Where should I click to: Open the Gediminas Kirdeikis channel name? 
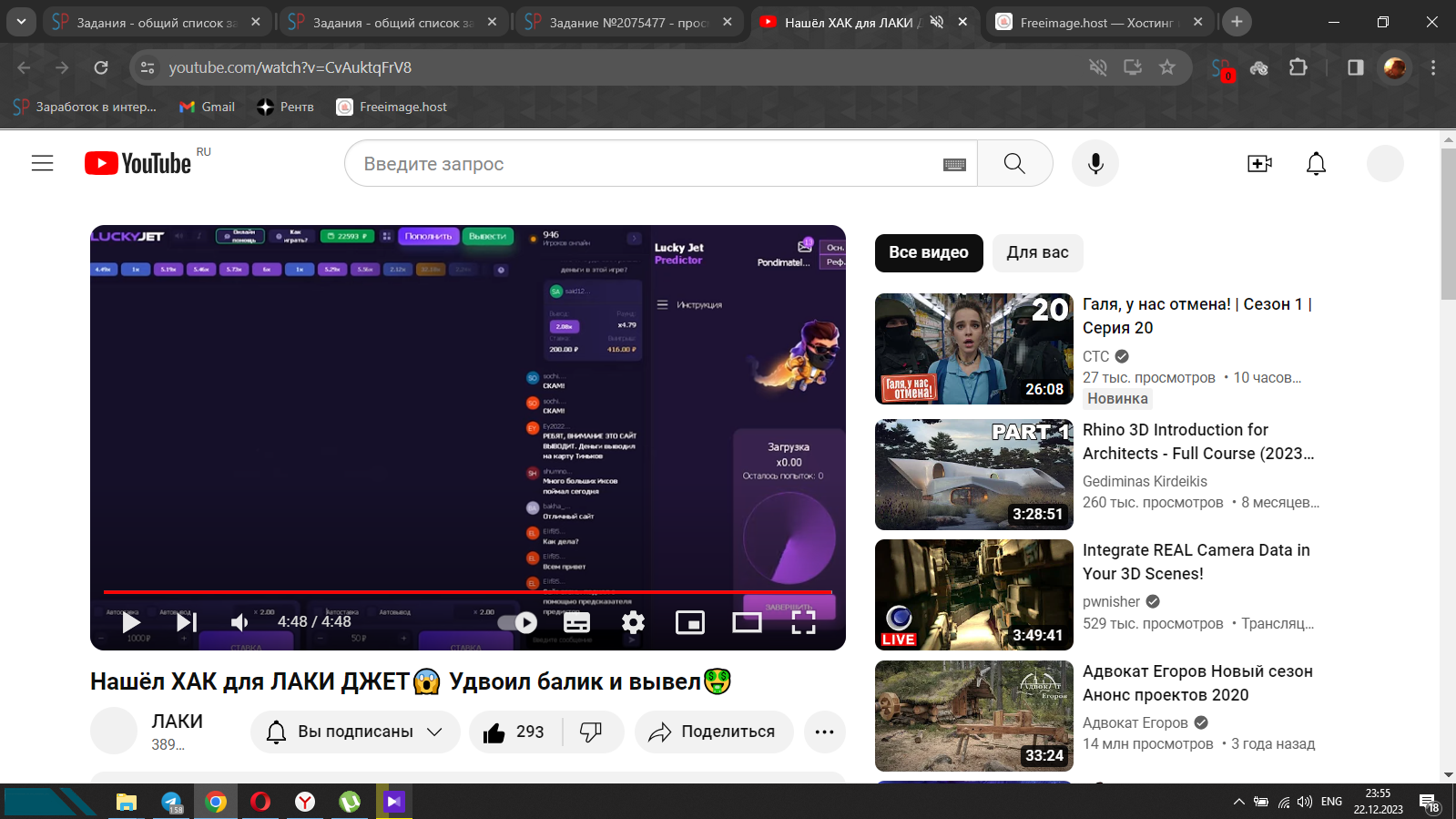pos(1145,481)
